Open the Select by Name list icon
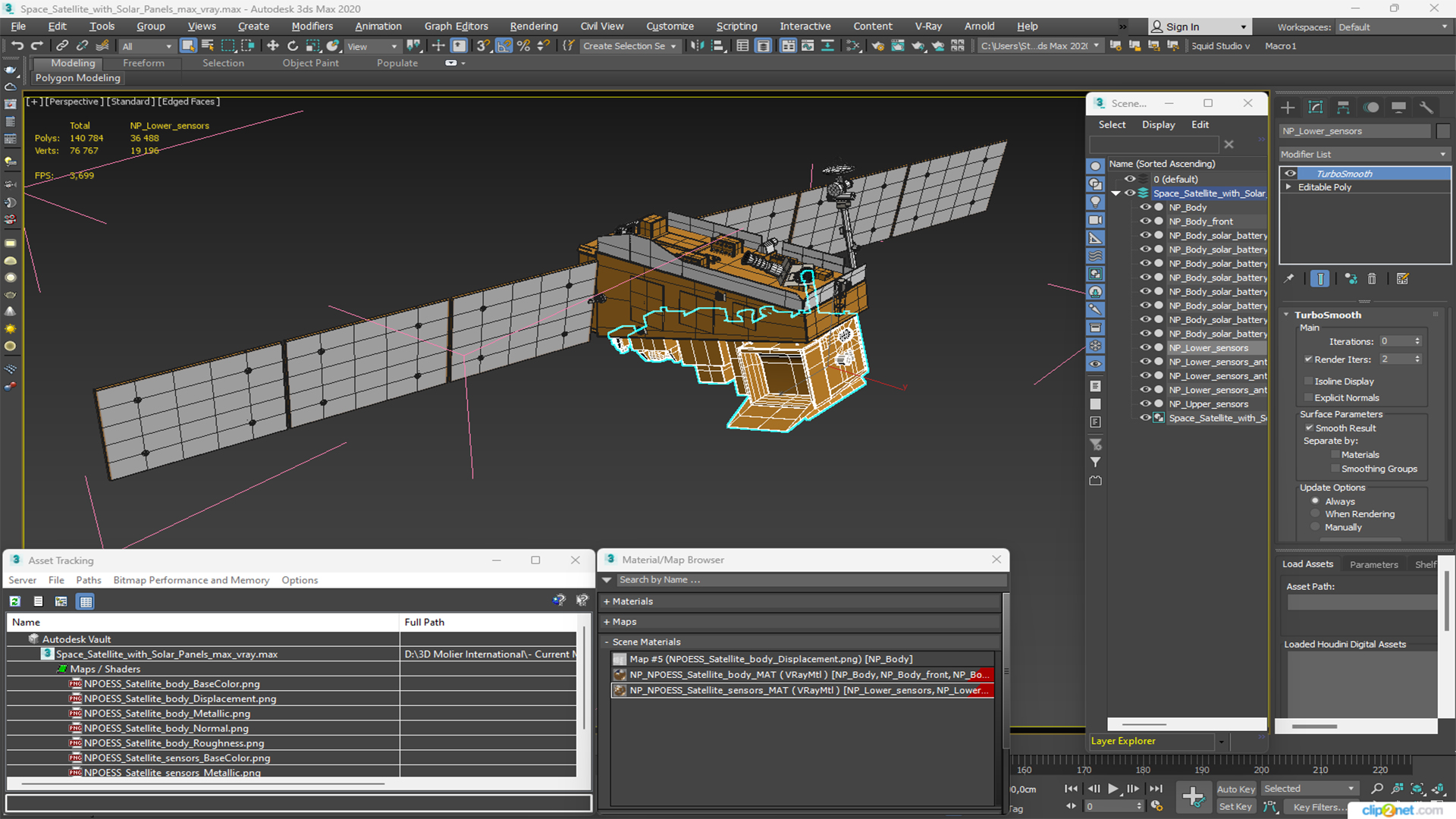The height and width of the screenshot is (819, 1456). point(208,45)
